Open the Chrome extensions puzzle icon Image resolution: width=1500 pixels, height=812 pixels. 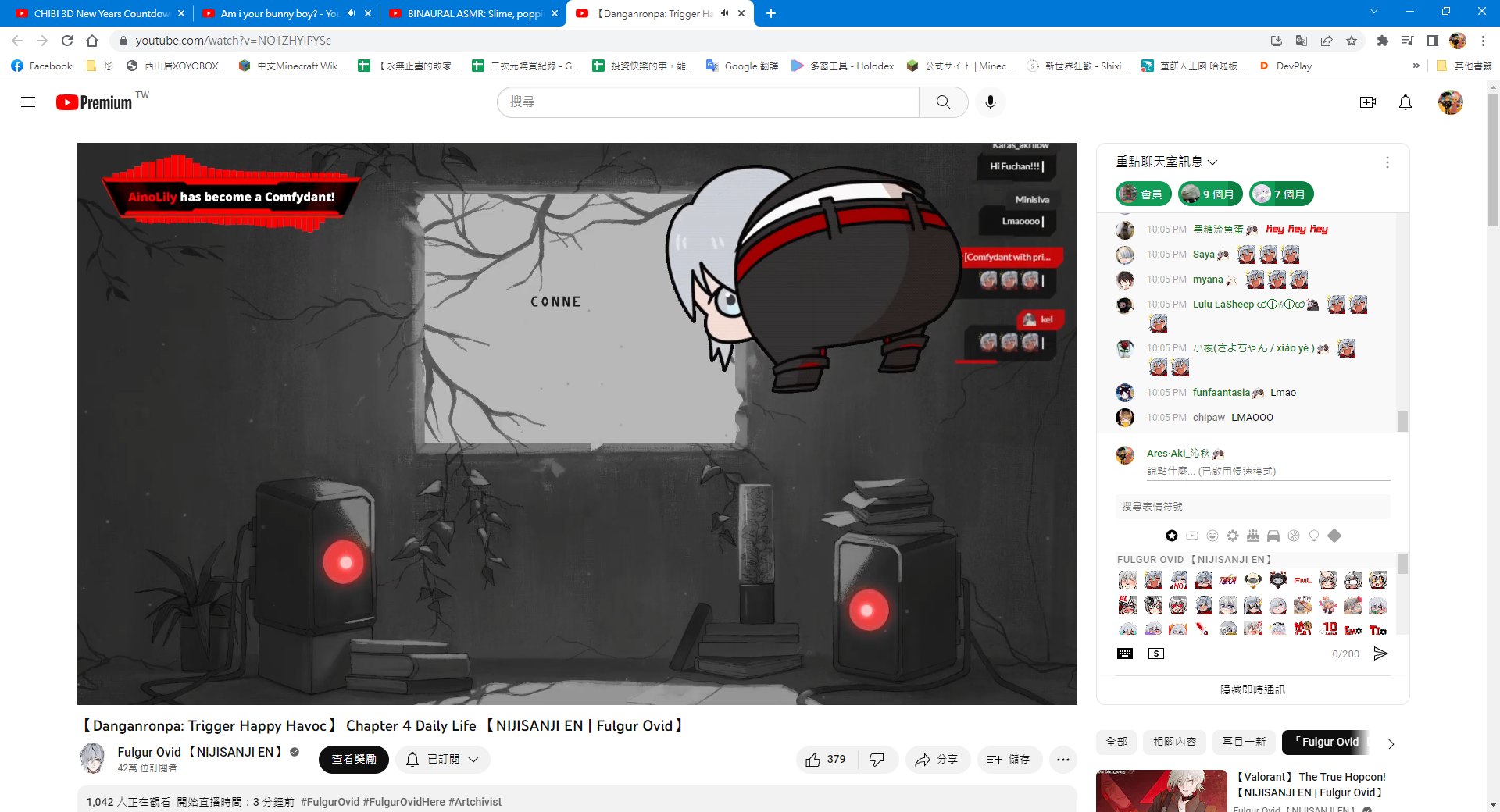[x=1381, y=41]
